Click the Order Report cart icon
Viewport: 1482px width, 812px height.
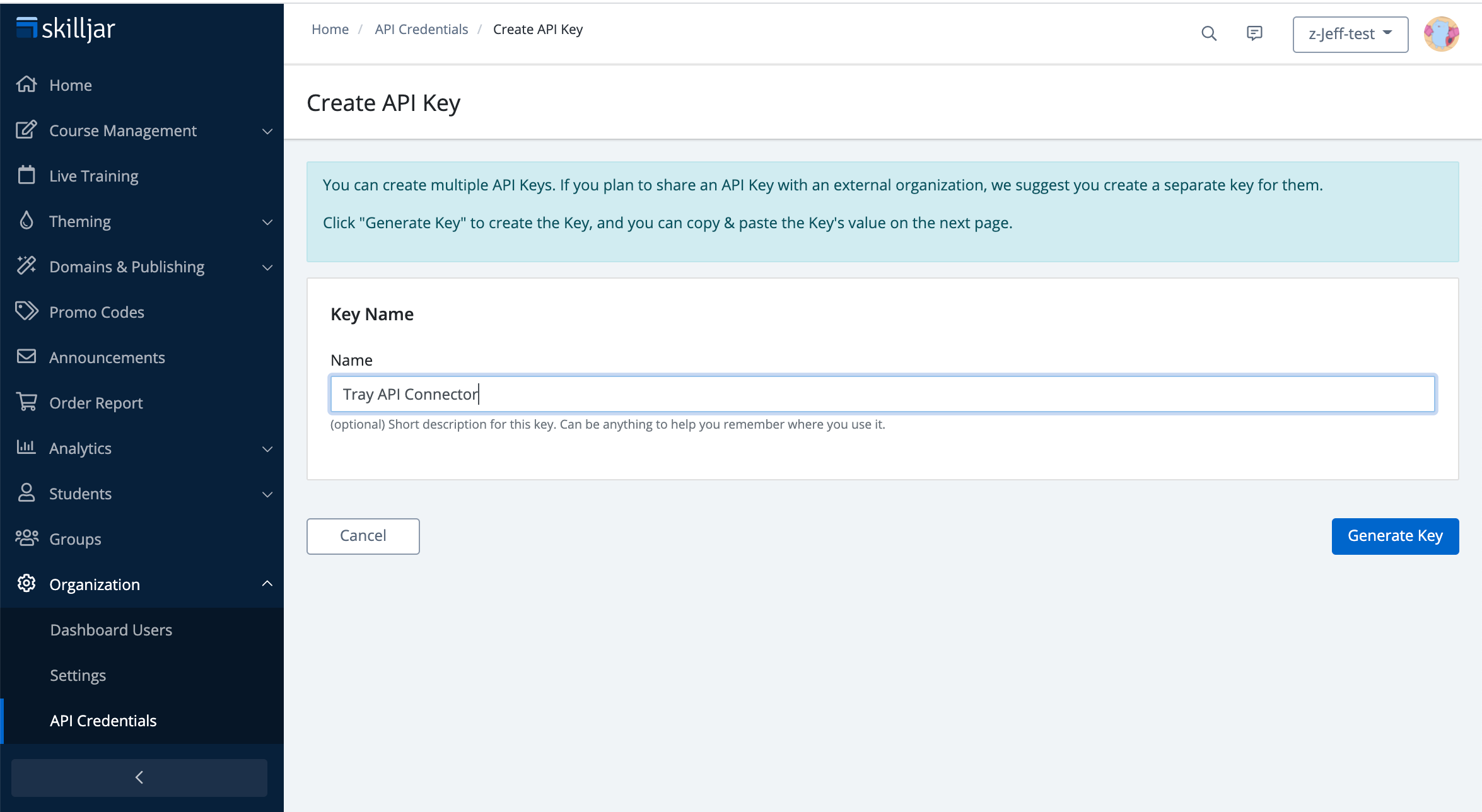pos(26,402)
